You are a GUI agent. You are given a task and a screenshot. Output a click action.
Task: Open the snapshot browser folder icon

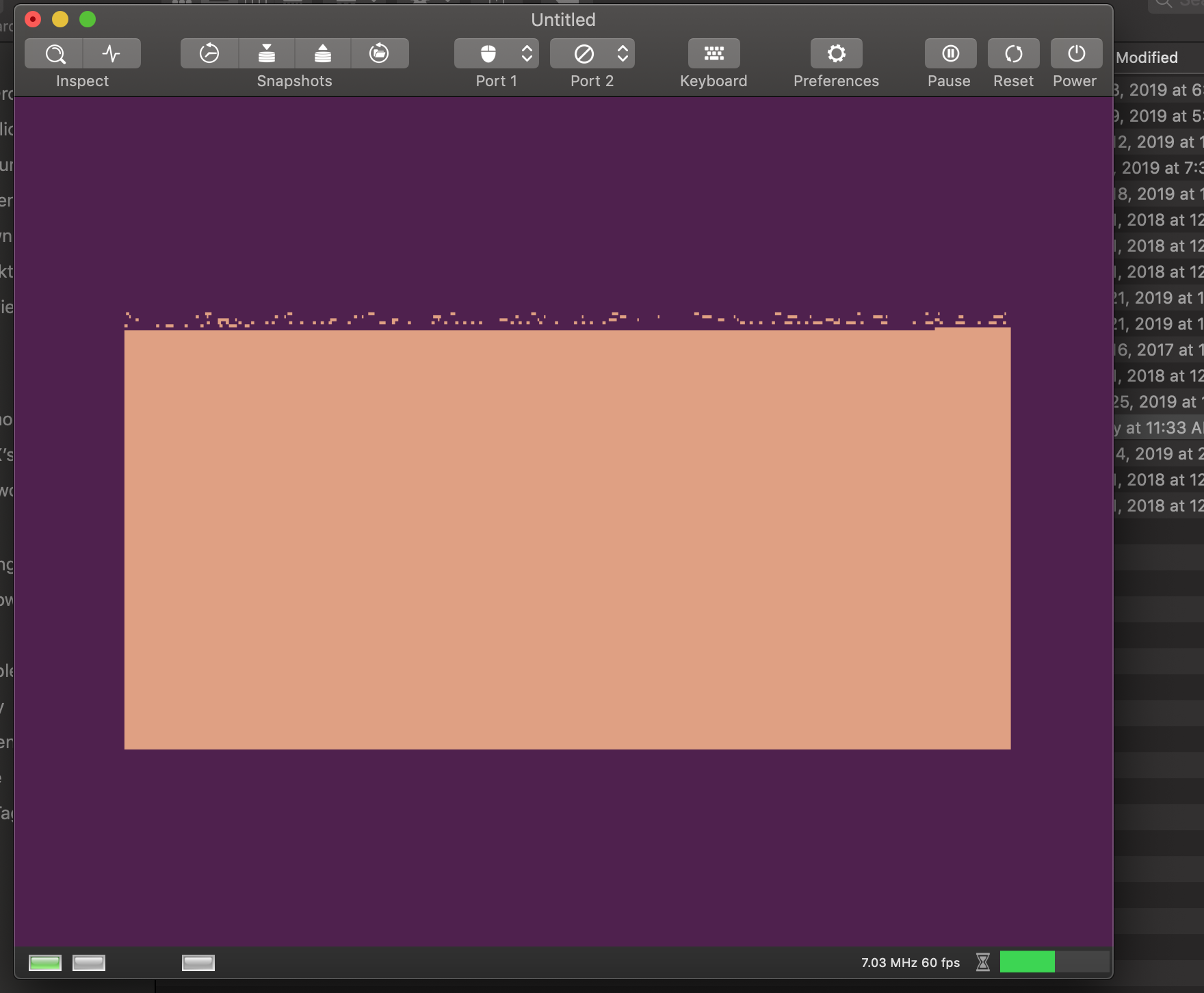pyautogui.click(x=380, y=53)
